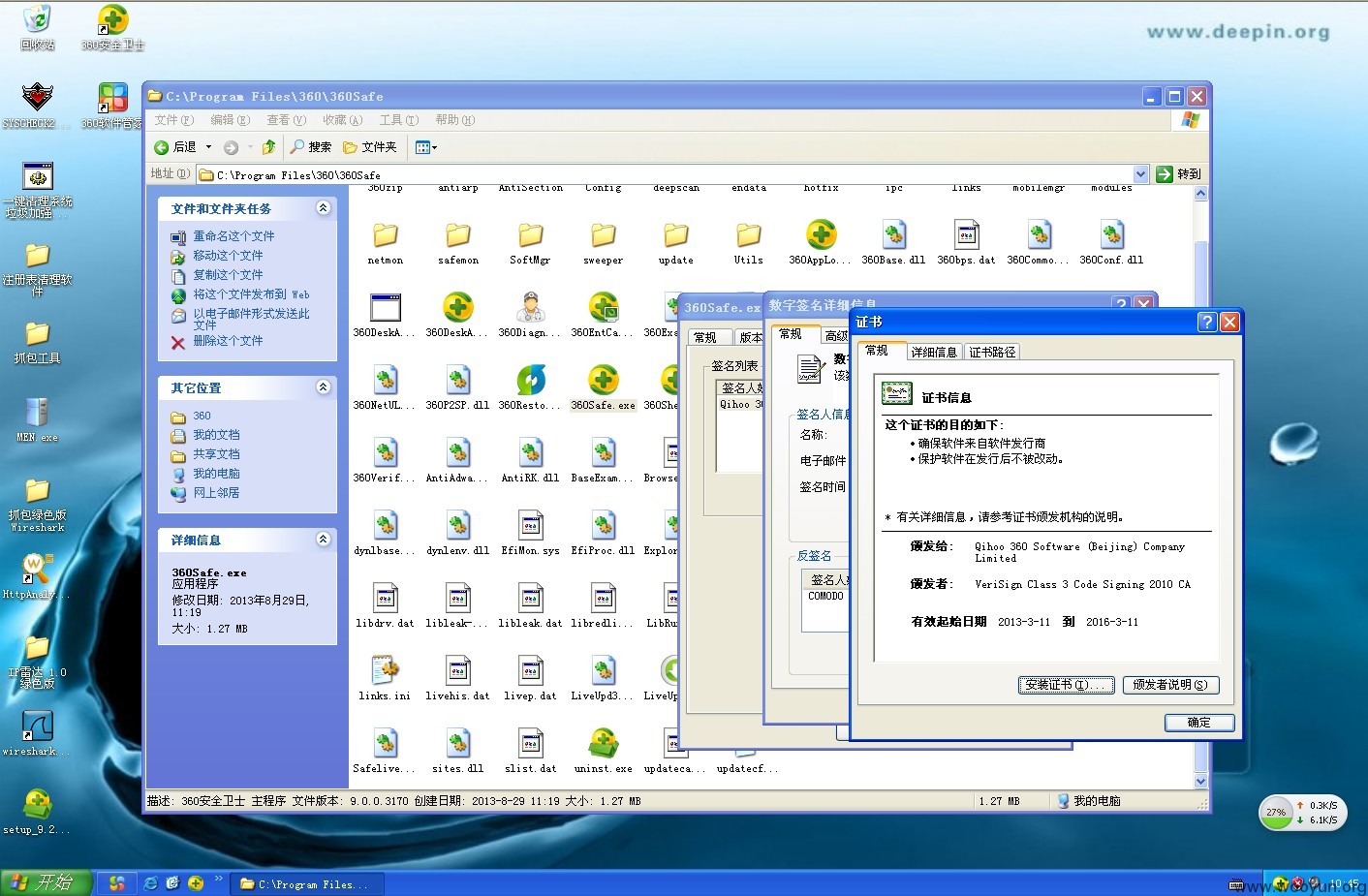Expand hidden quick launch icons chevron
The width and height of the screenshot is (1368, 896).
[x=219, y=881]
